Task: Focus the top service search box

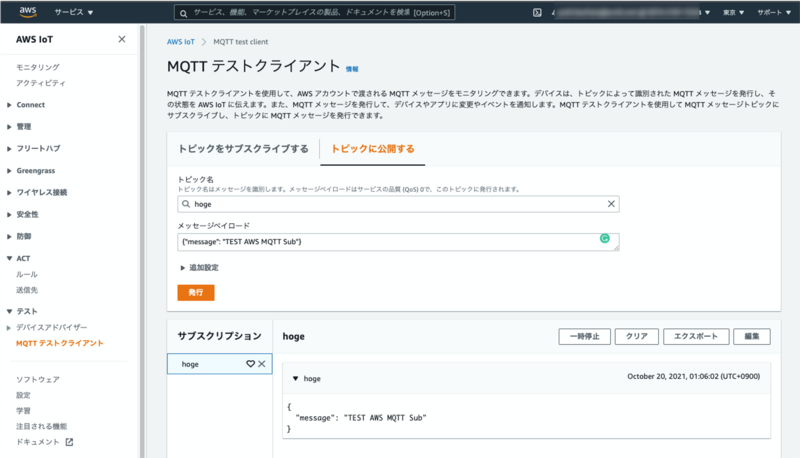Action: click(314, 12)
